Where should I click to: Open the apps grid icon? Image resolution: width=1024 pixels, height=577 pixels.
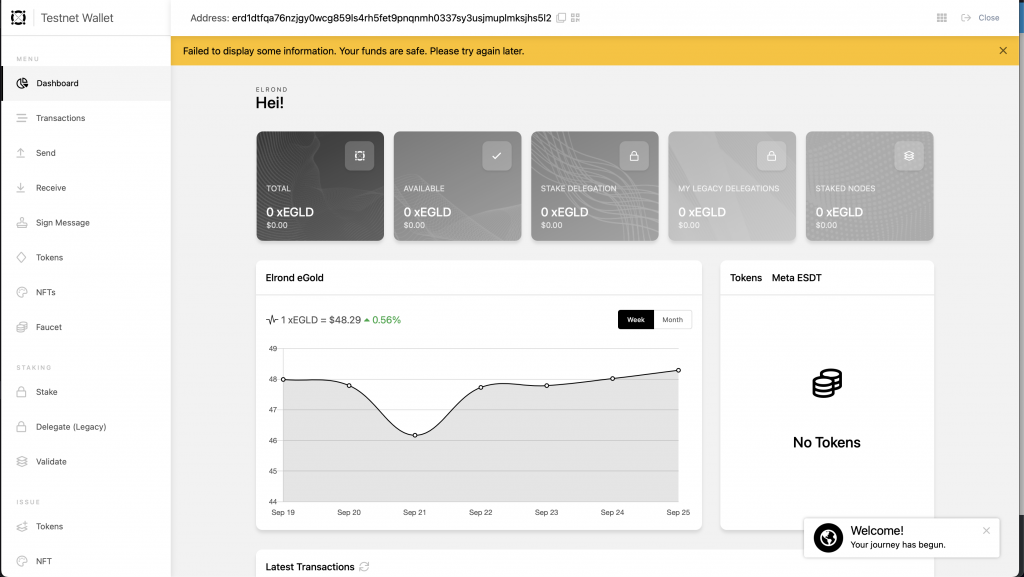click(942, 18)
